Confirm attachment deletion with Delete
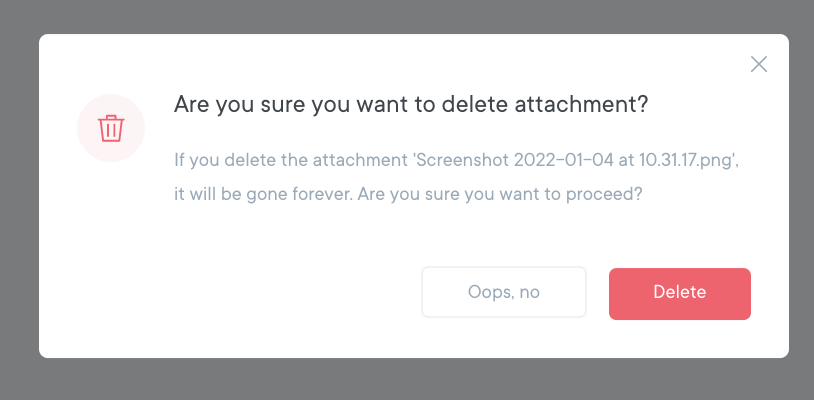 click(x=680, y=292)
